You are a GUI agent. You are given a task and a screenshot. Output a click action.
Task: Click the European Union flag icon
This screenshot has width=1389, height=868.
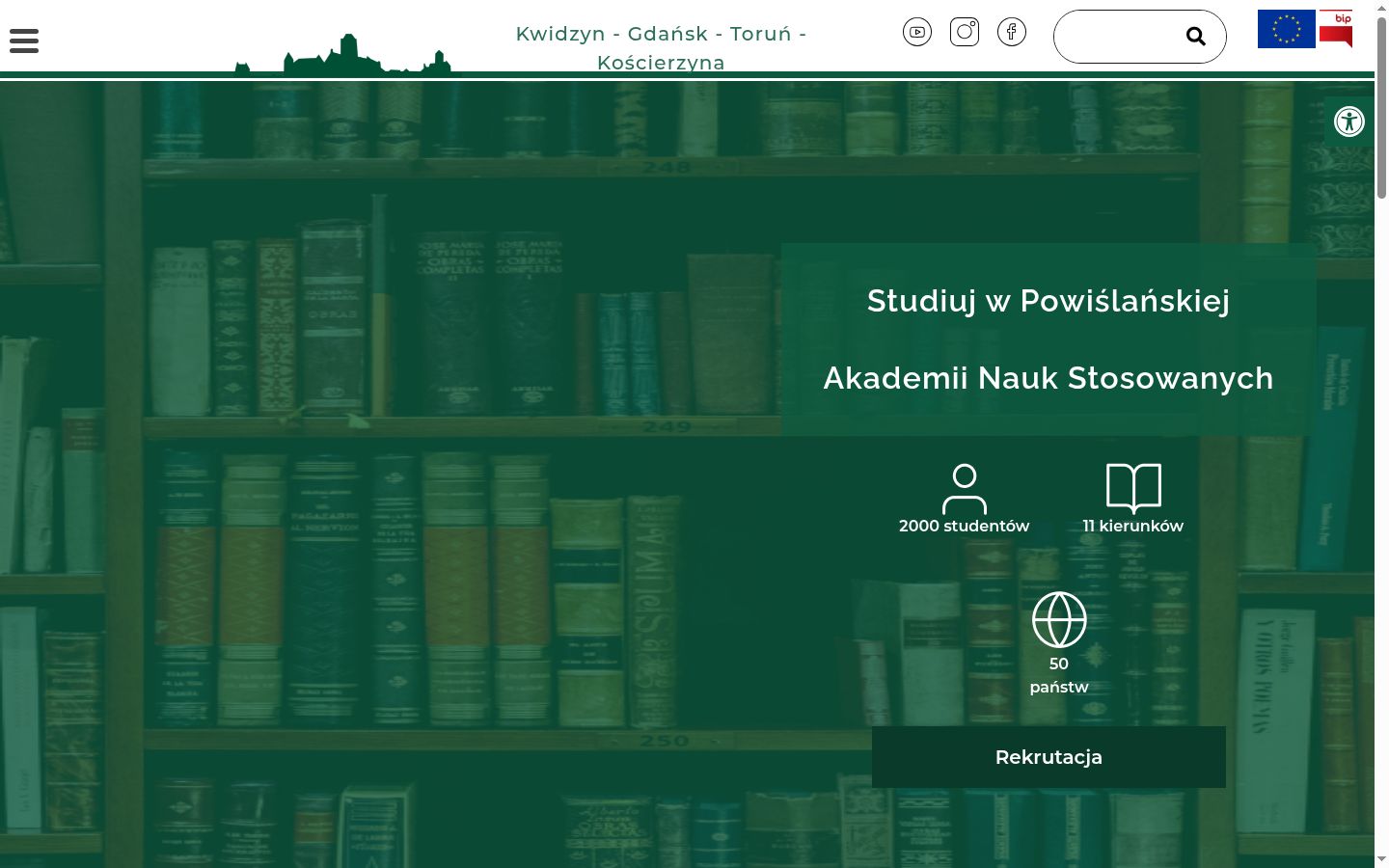[1287, 29]
